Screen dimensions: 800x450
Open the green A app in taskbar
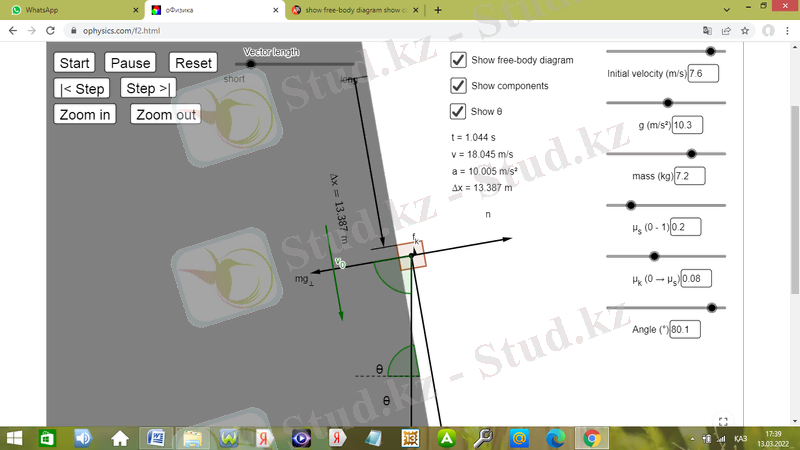(446, 438)
